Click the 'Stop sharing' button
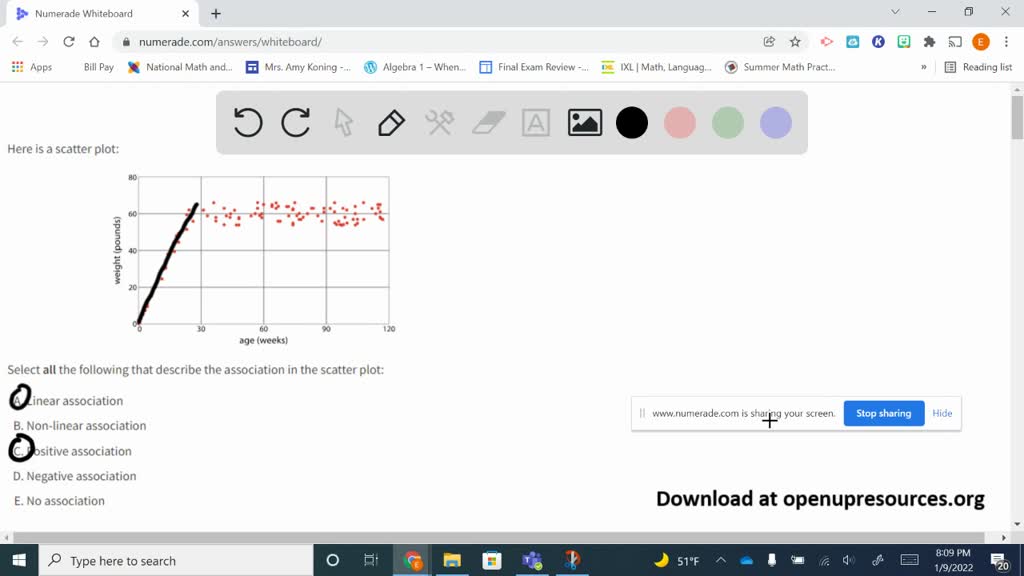Image resolution: width=1024 pixels, height=576 pixels. [883, 413]
